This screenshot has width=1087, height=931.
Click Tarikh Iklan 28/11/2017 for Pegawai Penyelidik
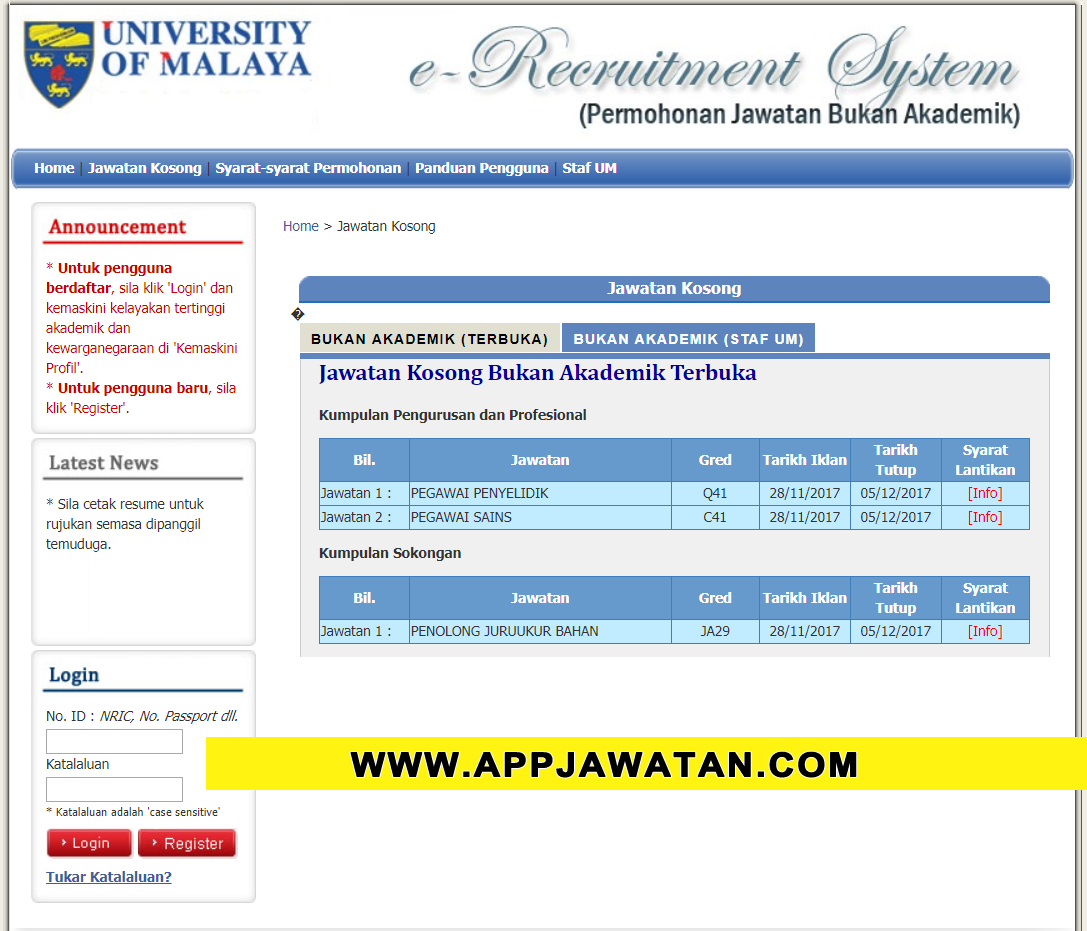pos(804,494)
